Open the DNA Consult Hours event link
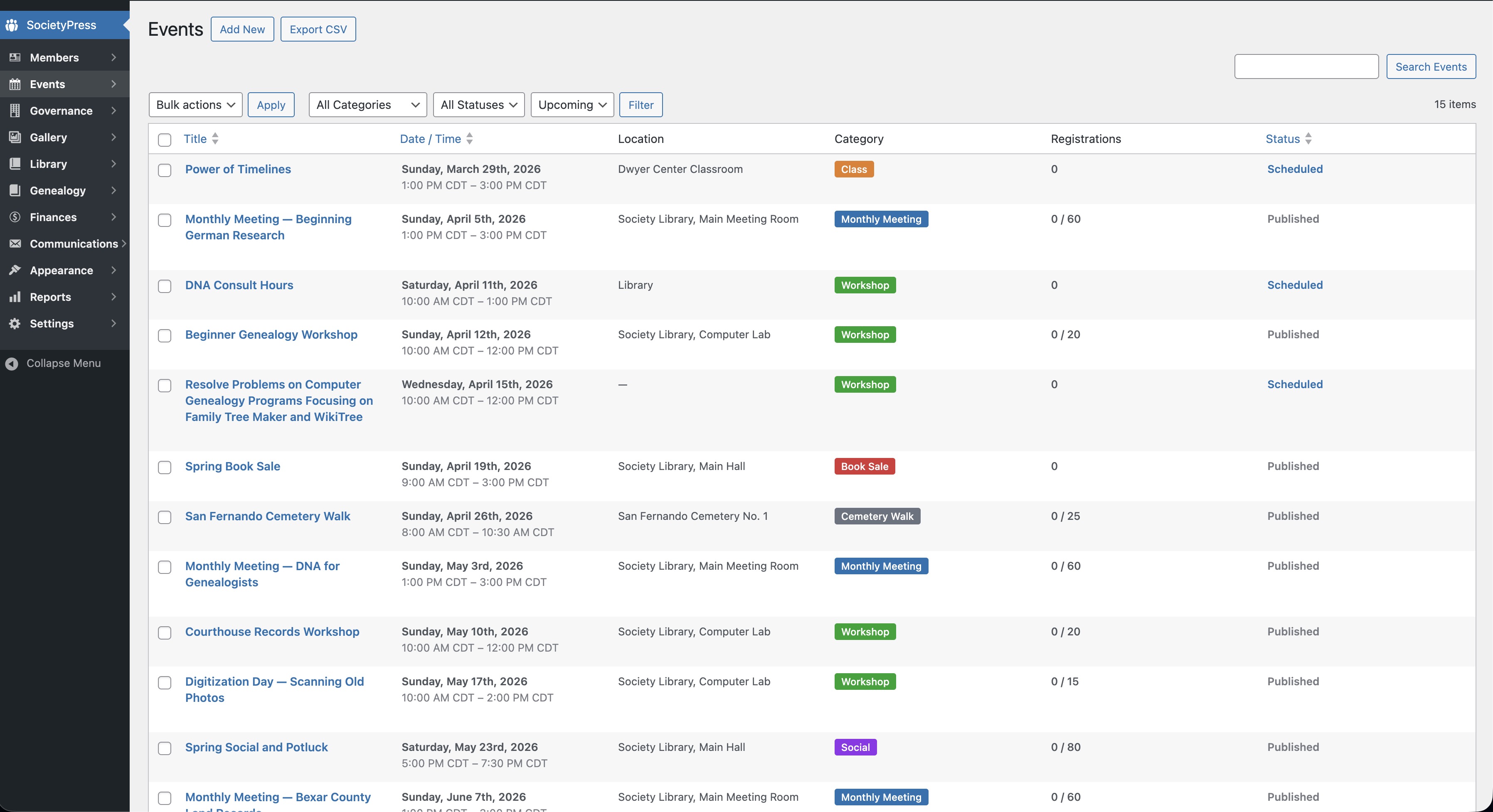The height and width of the screenshot is (812, 1493). pyautogui.click(x=239, y=285)
